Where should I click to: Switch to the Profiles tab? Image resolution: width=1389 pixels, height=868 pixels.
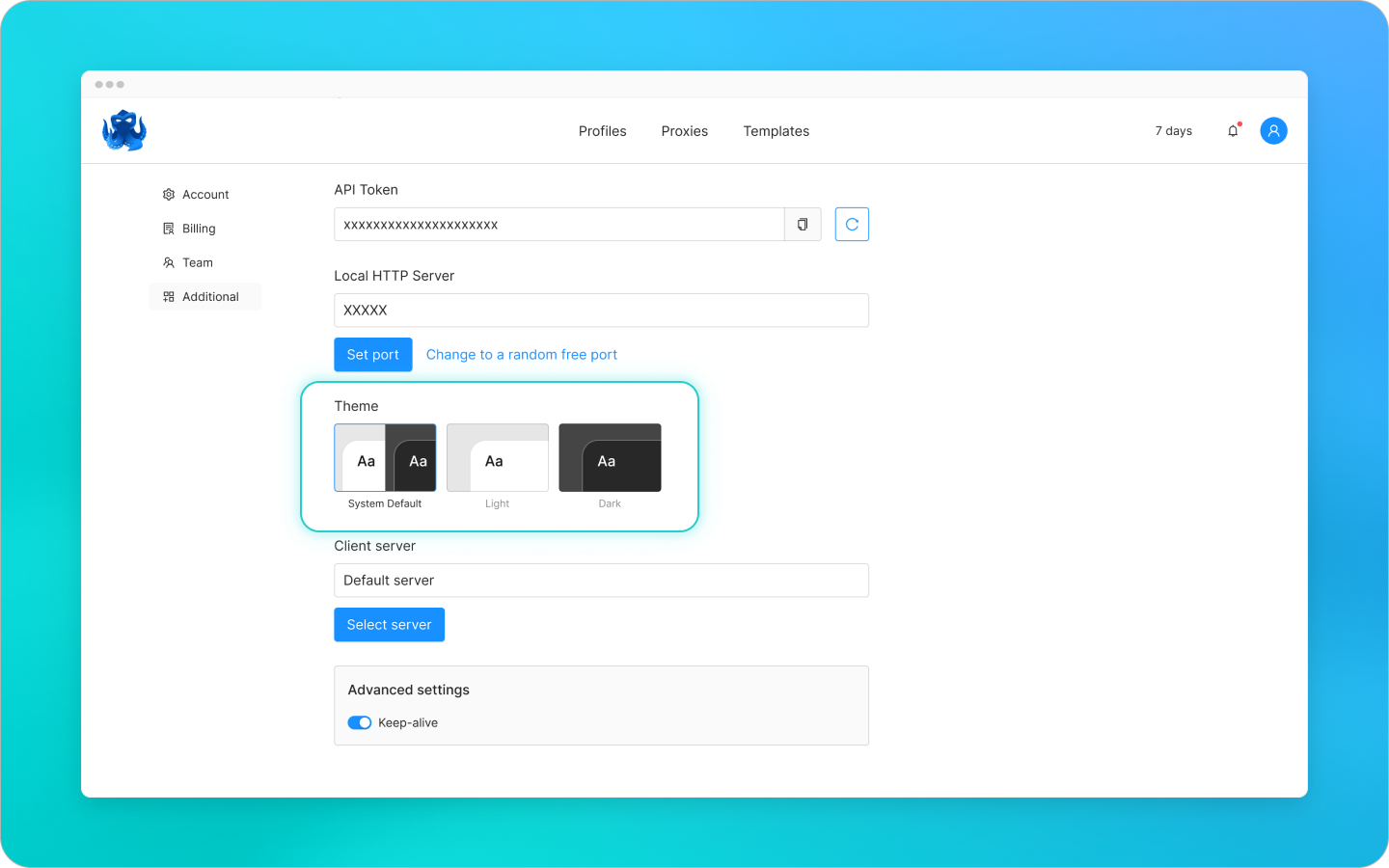pyautogui.click(x=602, y=131)
